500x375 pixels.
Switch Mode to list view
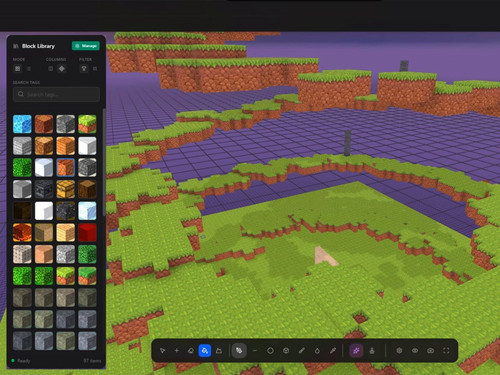[29, 69]
